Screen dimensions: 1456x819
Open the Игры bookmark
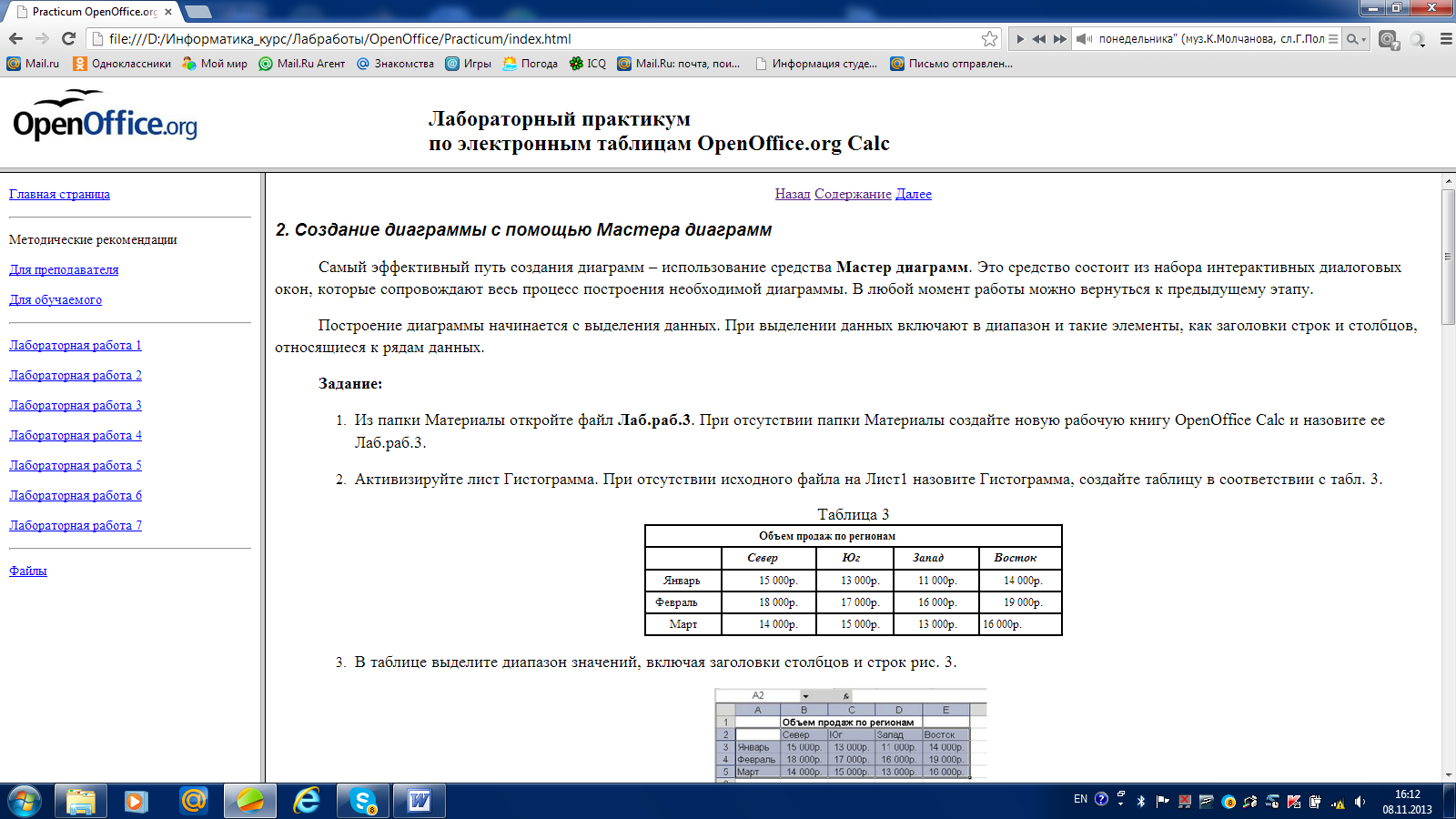468,64
